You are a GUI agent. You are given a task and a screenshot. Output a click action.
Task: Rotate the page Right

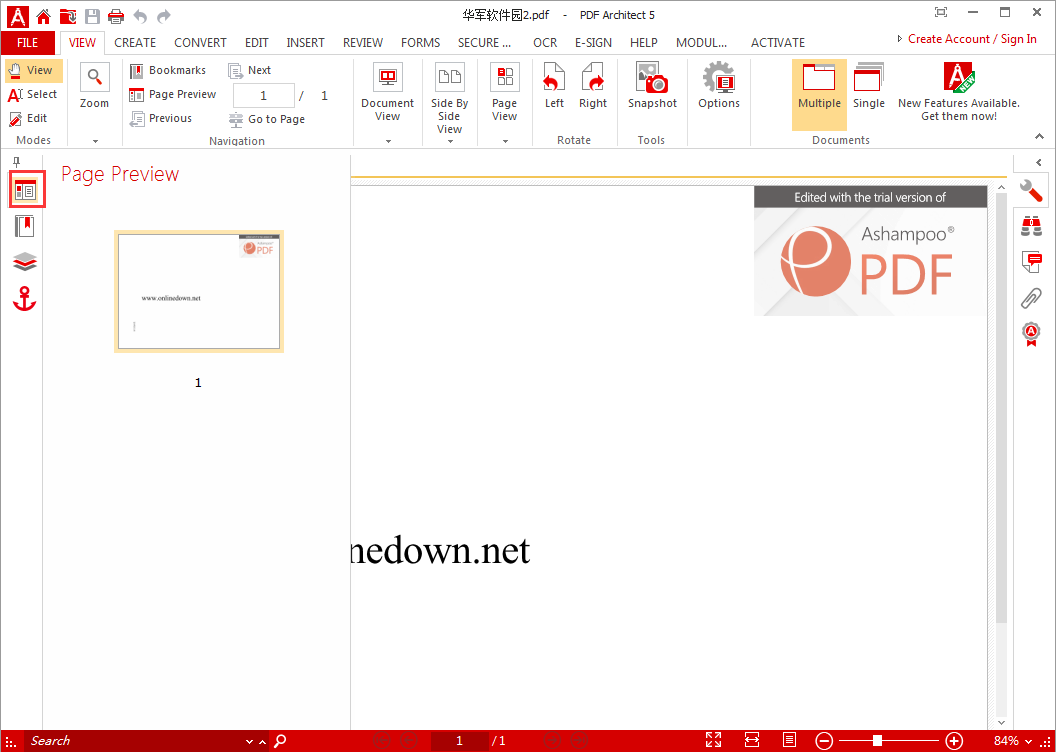593,86
